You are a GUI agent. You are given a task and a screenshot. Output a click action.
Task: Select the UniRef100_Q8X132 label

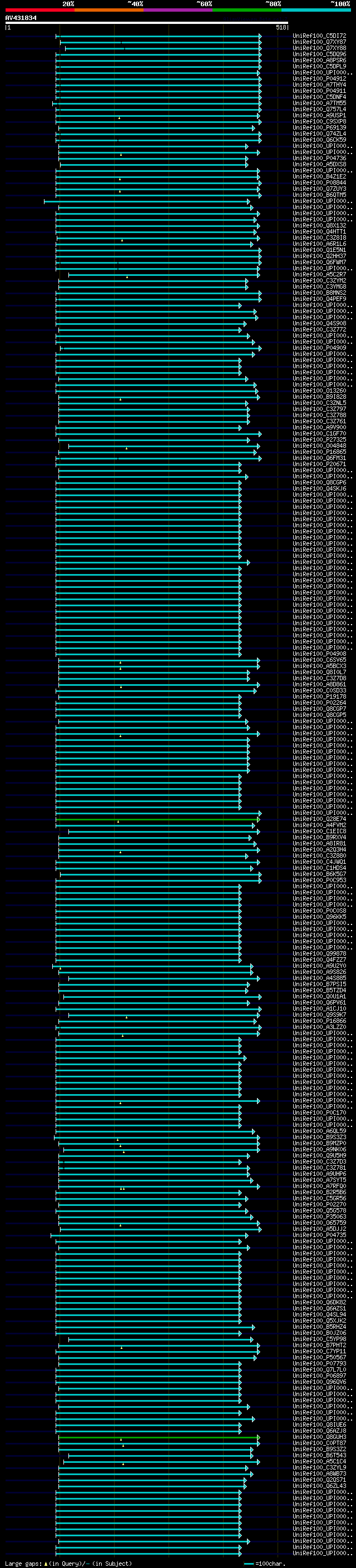coord(319,226)
